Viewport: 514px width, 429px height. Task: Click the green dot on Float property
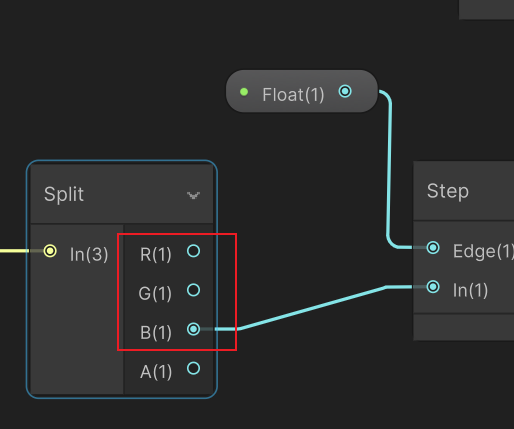(x=244, y=92)
